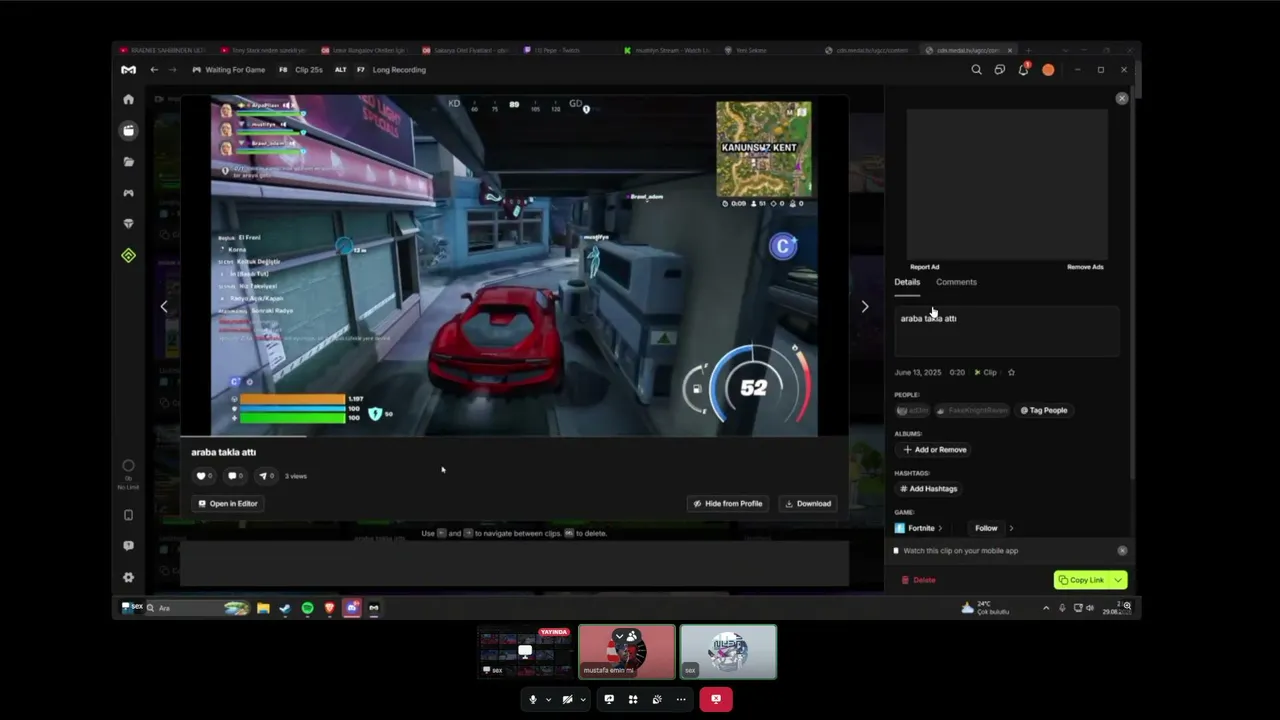This screenshot has width=1280, height=720.
Task: Toggle Discord screen share button
Action: coord(609,700)
